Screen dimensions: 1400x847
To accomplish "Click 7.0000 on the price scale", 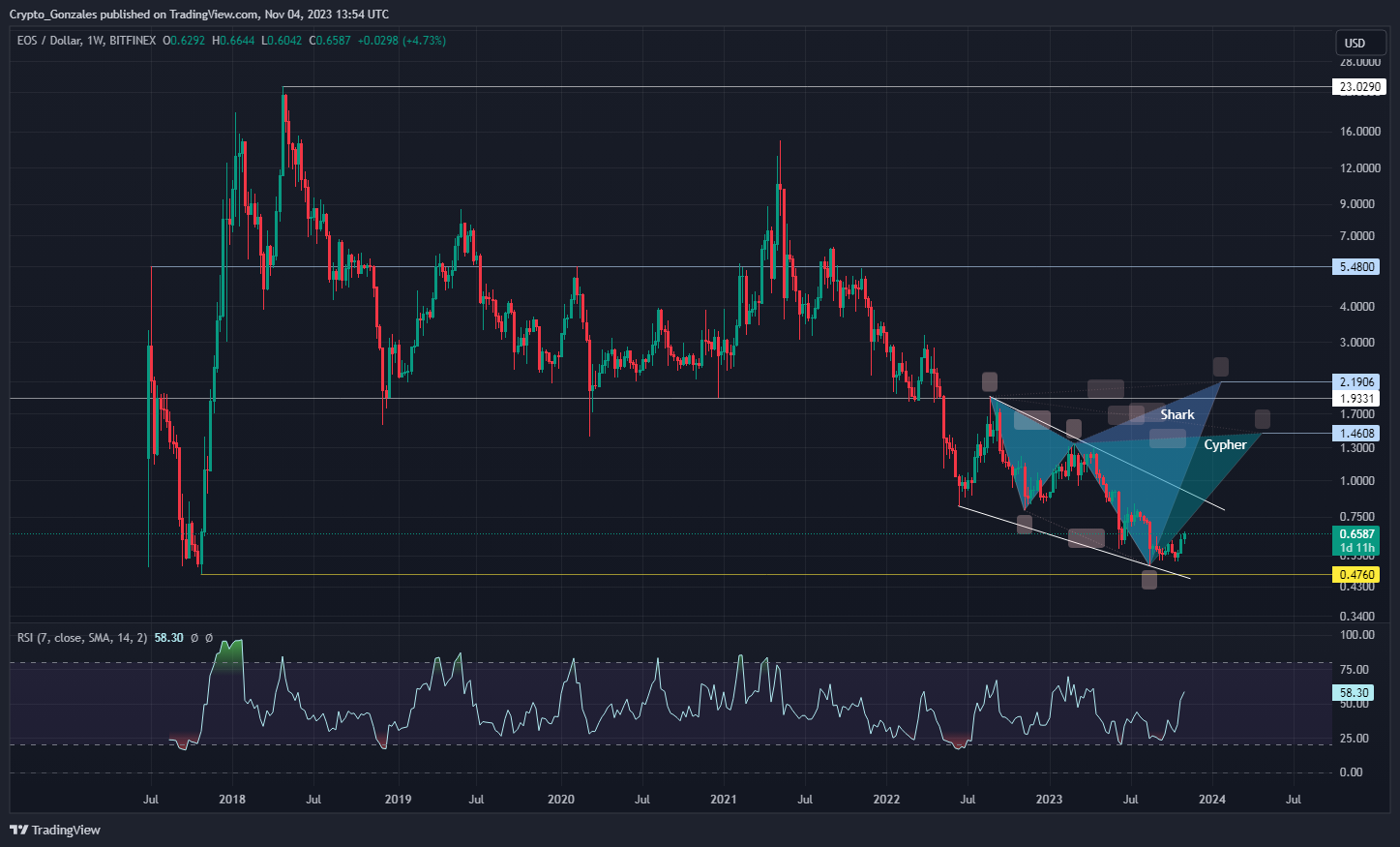I will pyautogui.click(x=1357, y=236).
